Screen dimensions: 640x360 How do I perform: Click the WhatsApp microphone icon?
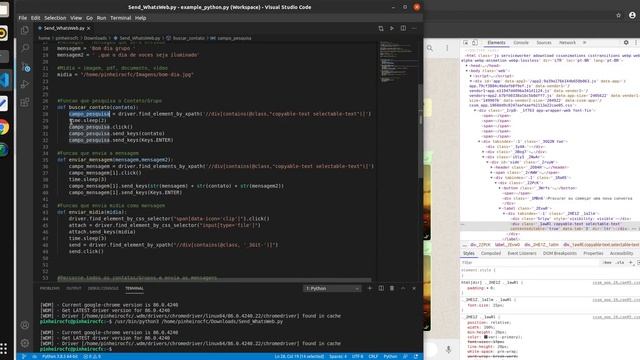(x=448, y=349)
